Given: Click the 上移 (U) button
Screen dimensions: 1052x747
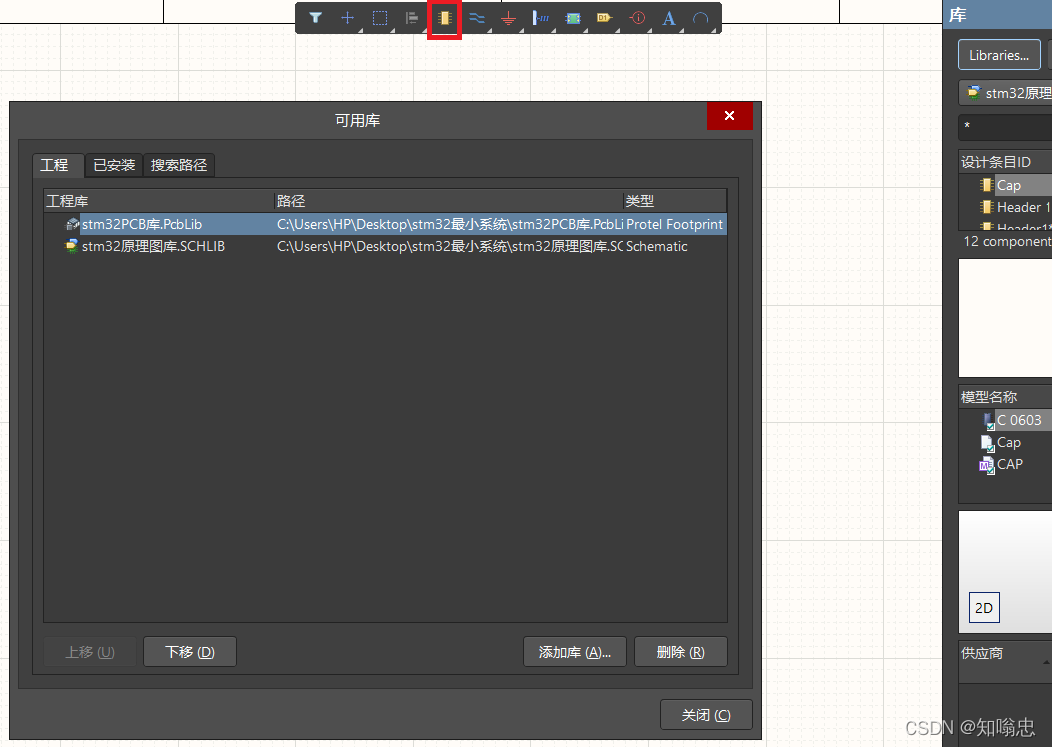Looking at the screenshot, I should (x=90, y=652).
